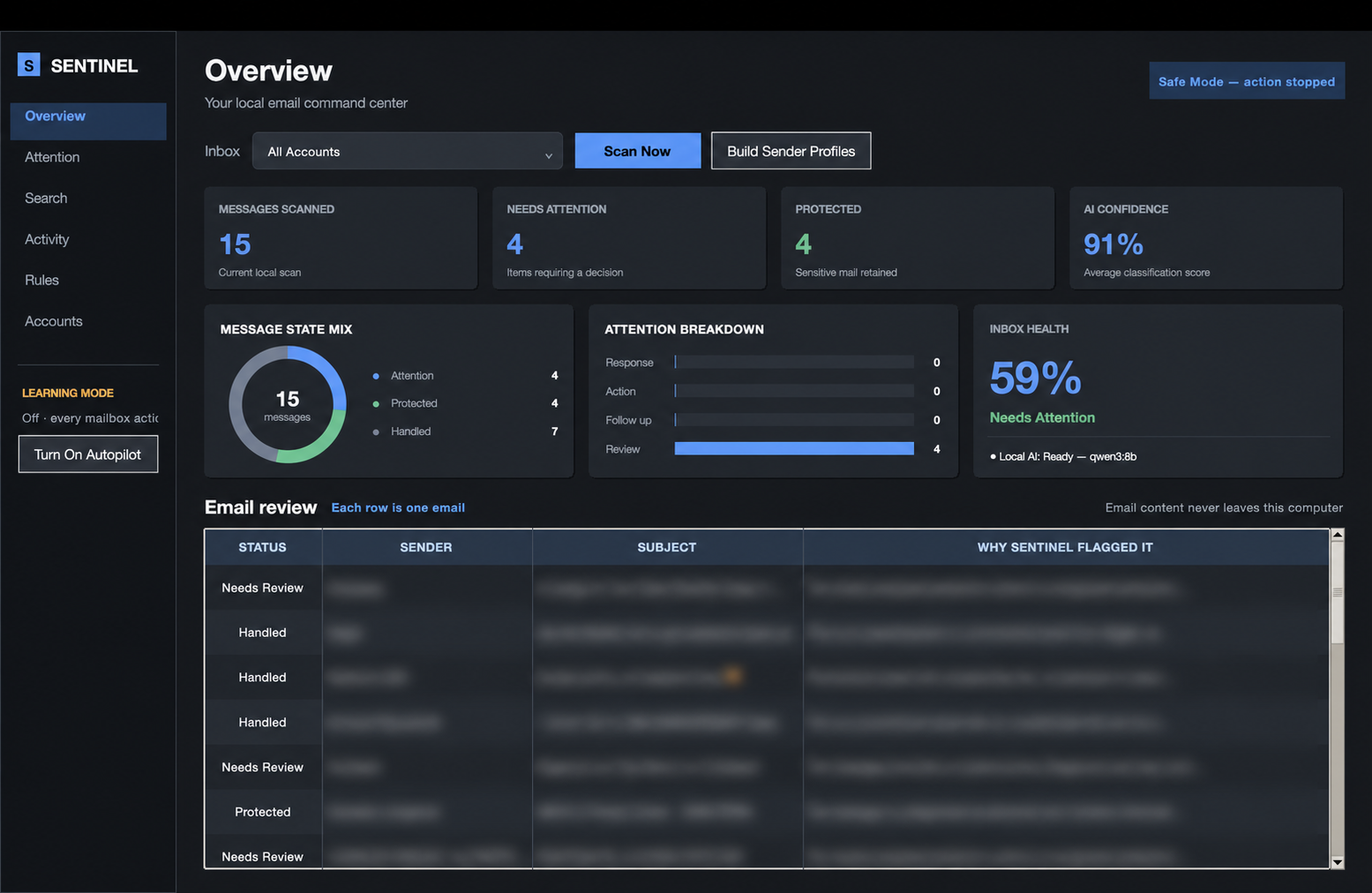Click the Safe Mode action stopped badge
Screen dimensions: 1372x893
tap(1247, 81)
